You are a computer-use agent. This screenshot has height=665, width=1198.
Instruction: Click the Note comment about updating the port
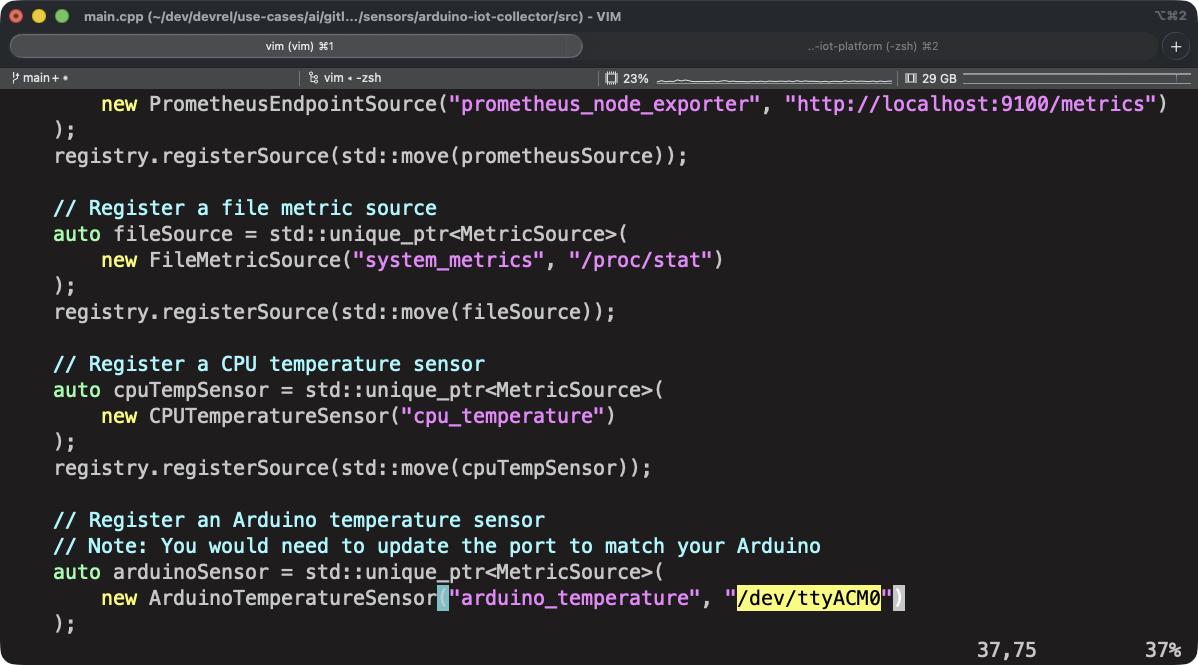tap(437, 546)
